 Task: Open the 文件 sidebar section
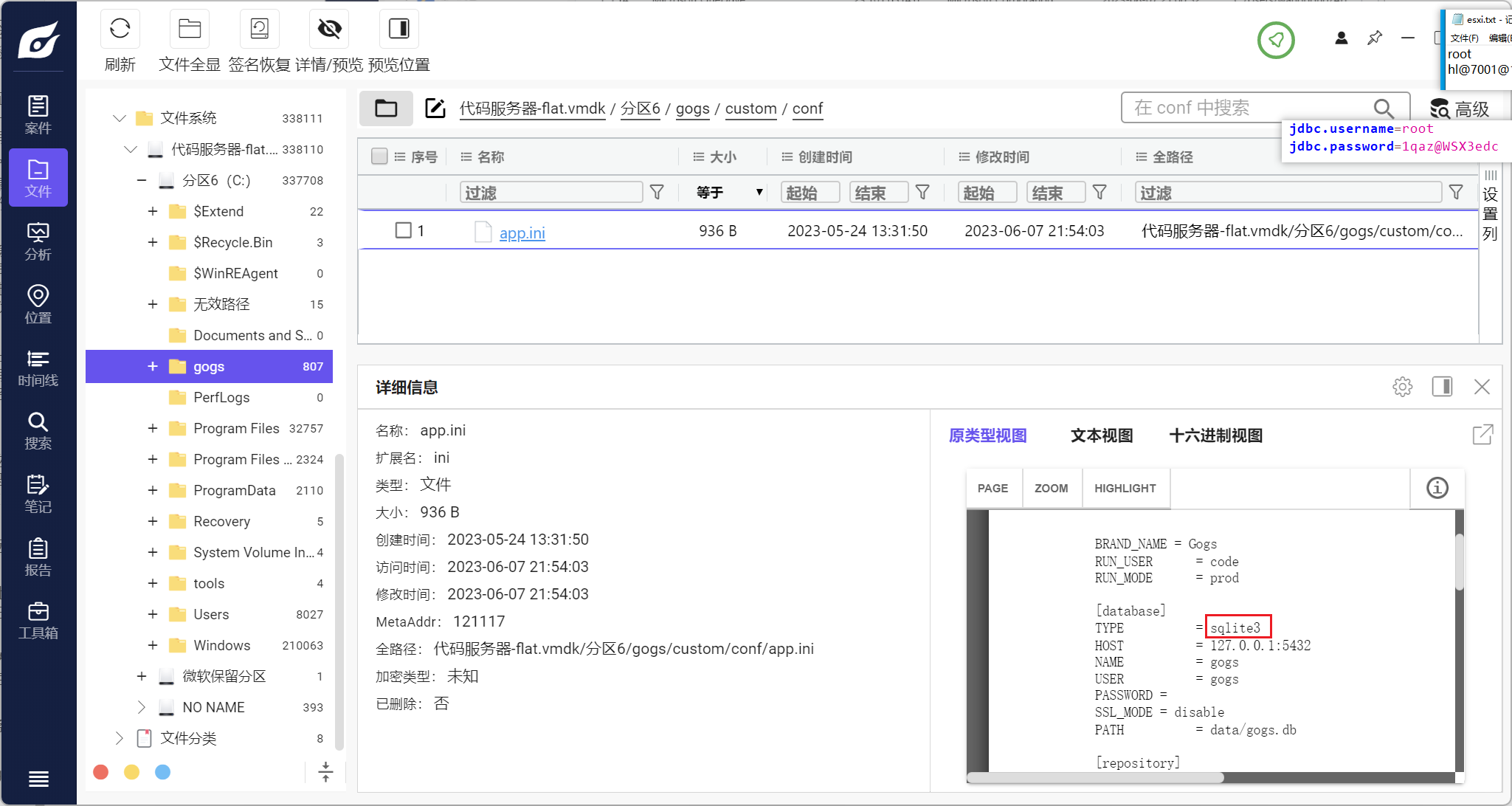point(38,178)
